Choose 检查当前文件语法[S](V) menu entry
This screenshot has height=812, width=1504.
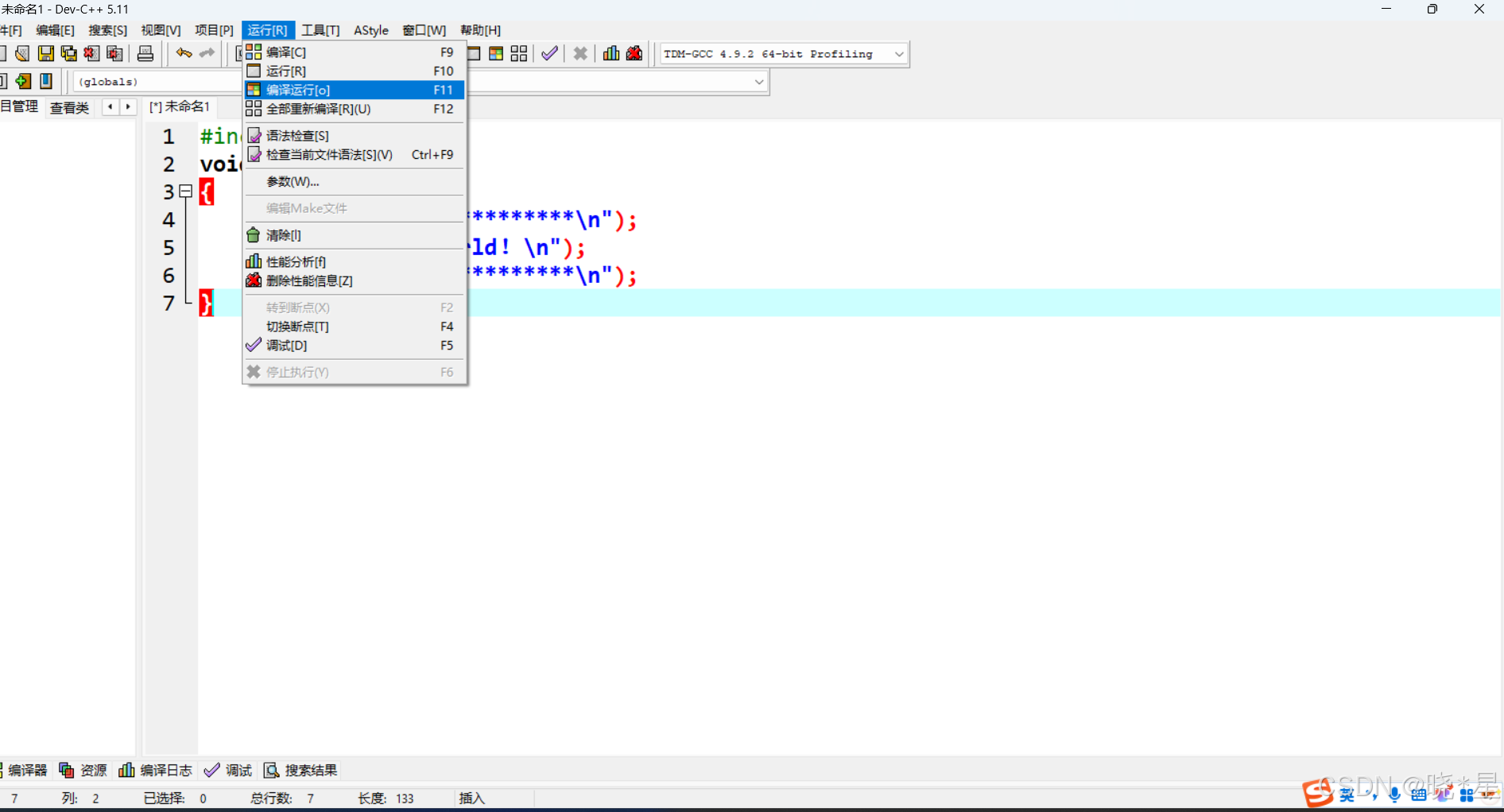point(354,155)
